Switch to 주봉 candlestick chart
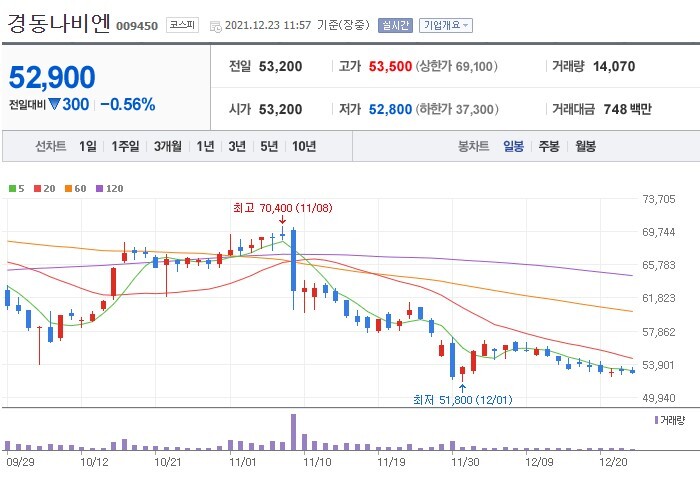 [549, 146]
